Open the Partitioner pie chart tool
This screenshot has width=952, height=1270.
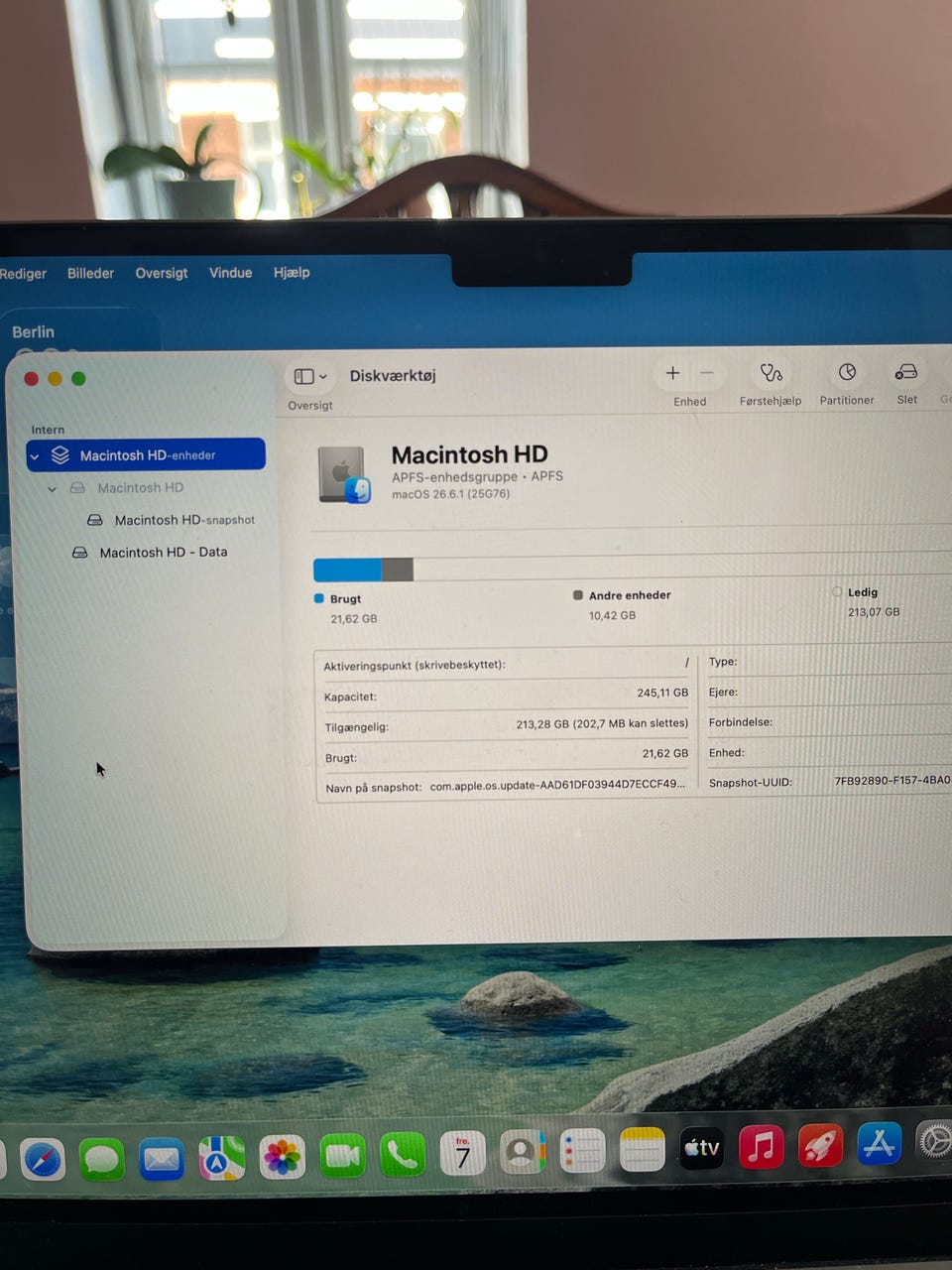(x=847, y=372)
